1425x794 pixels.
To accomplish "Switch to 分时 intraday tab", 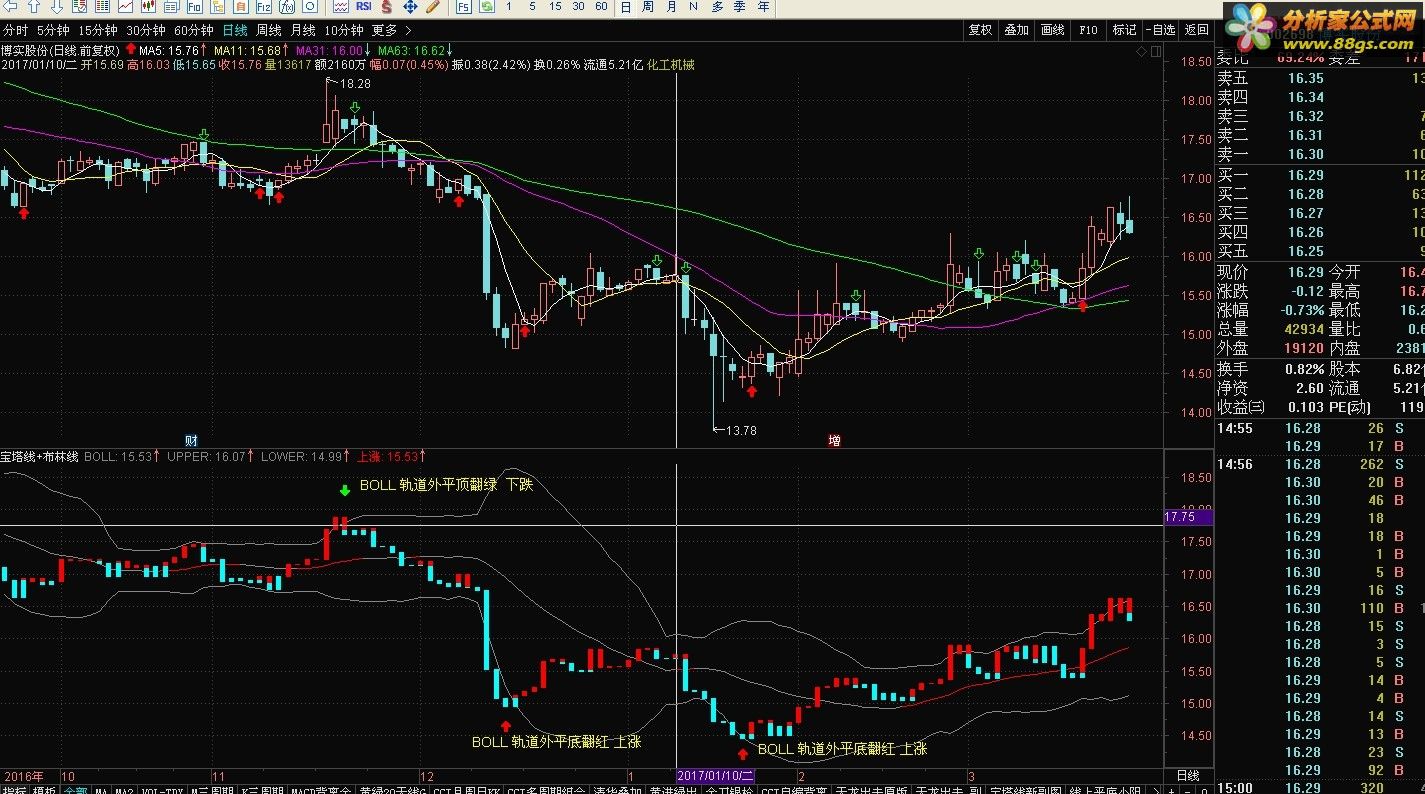I will coord(15,30).
